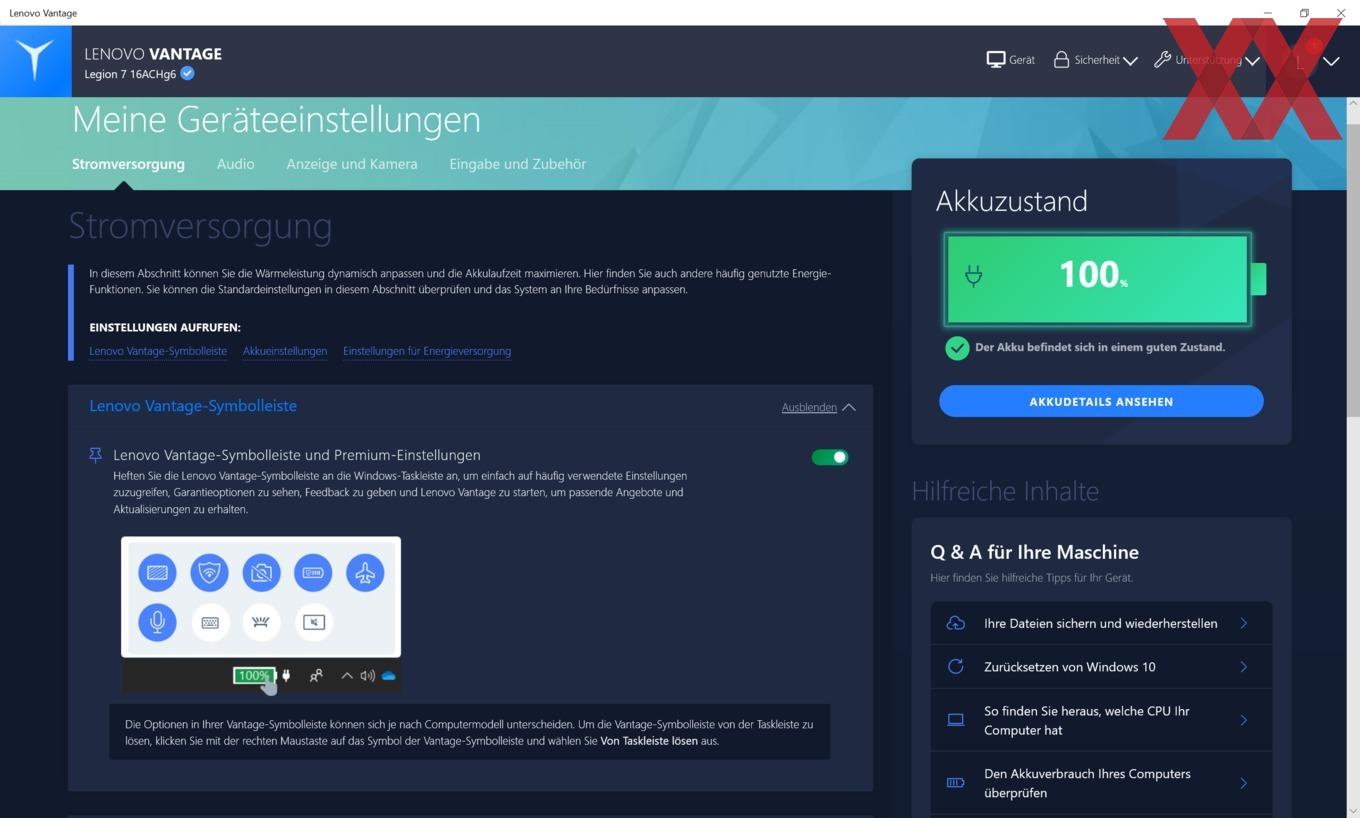
Task: Select the airplane mode icon
Action: click(x=365, y=573)
